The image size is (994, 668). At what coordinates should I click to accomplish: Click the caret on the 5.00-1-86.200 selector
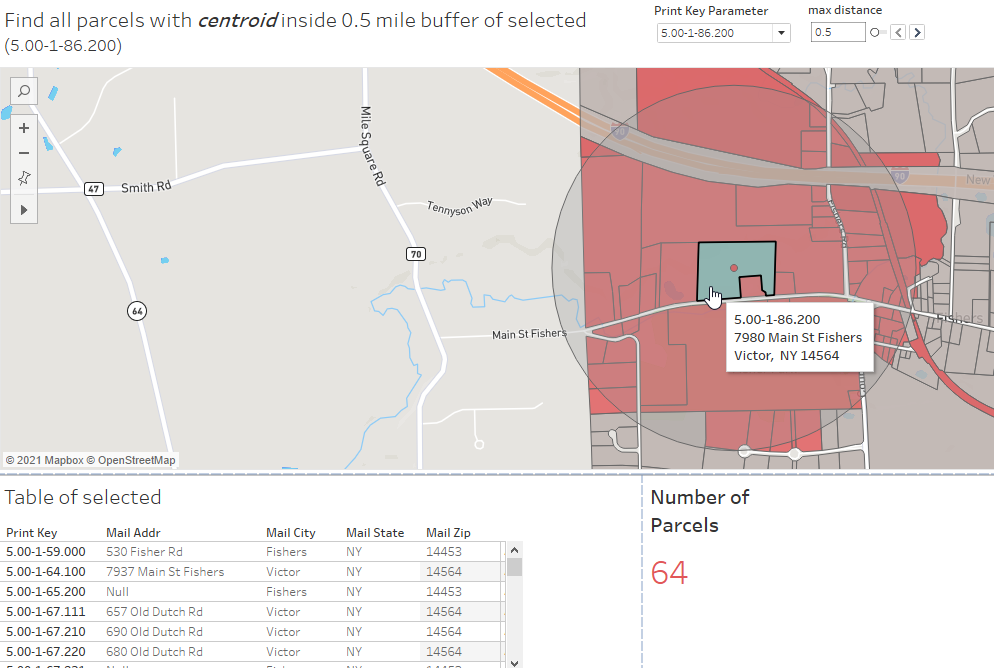pos(783,31)
